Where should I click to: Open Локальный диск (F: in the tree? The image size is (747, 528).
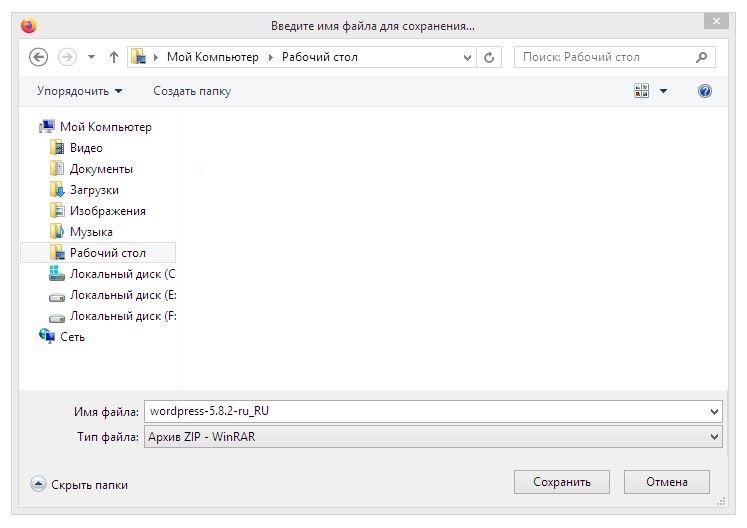point(123,315)
